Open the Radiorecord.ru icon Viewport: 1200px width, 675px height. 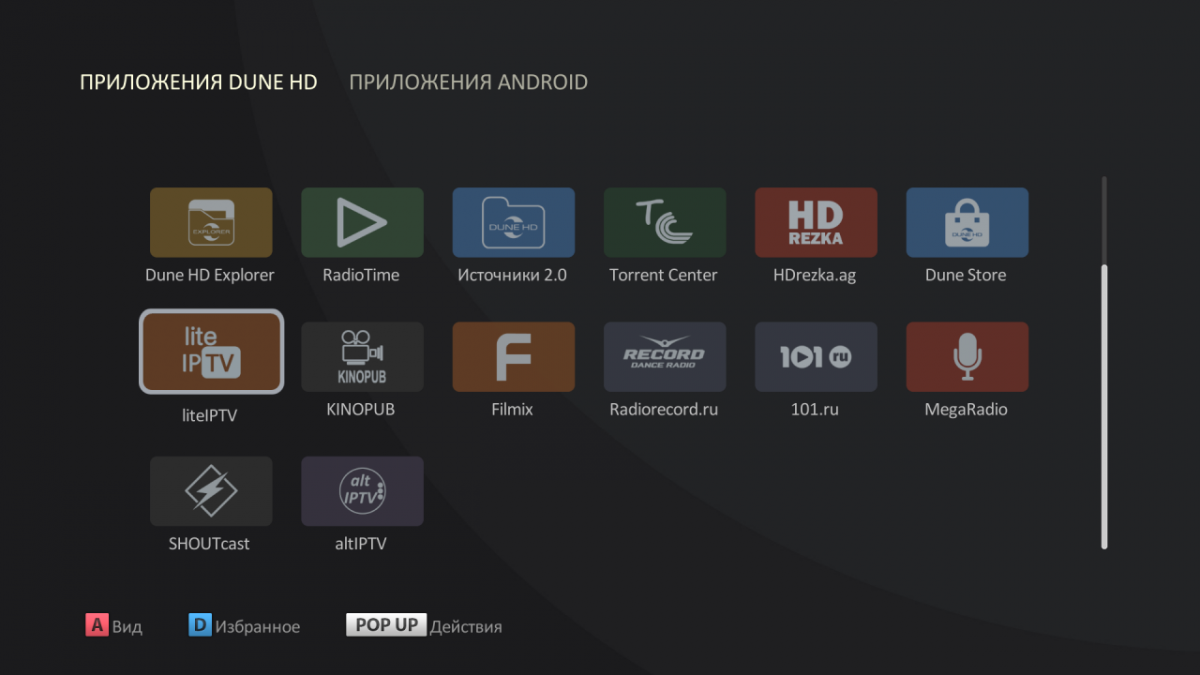point(665,357)
